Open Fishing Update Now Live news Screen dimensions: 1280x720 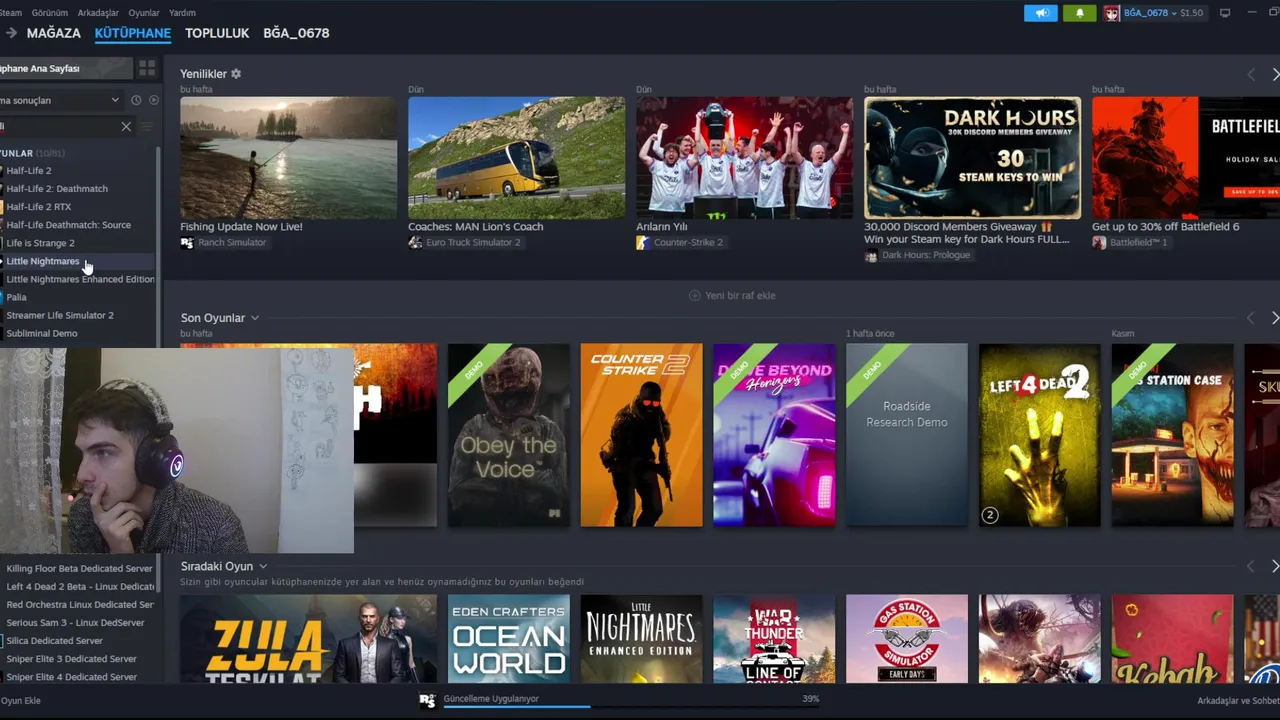click(241, 227)
